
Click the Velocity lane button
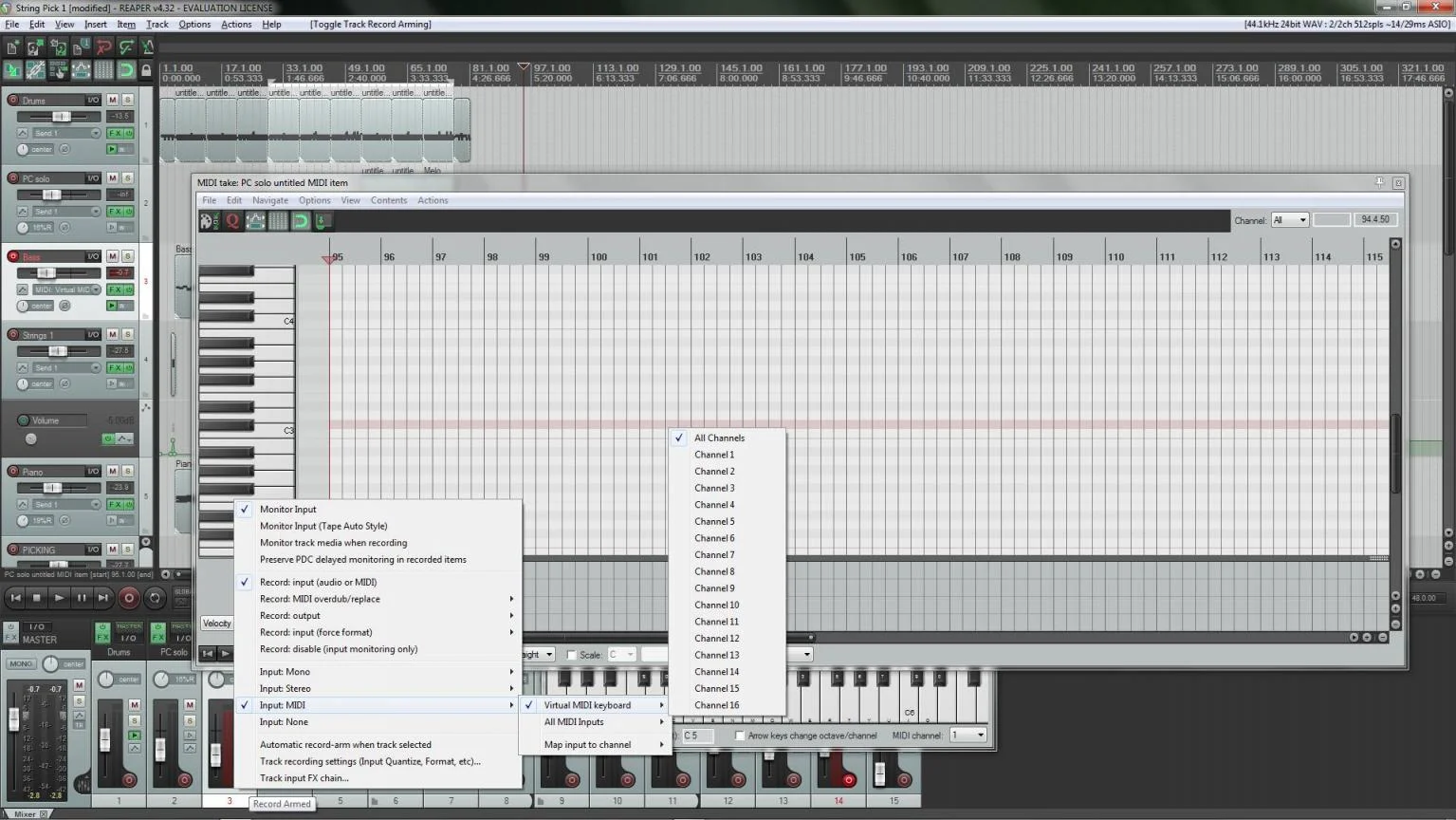pos(216,624)
